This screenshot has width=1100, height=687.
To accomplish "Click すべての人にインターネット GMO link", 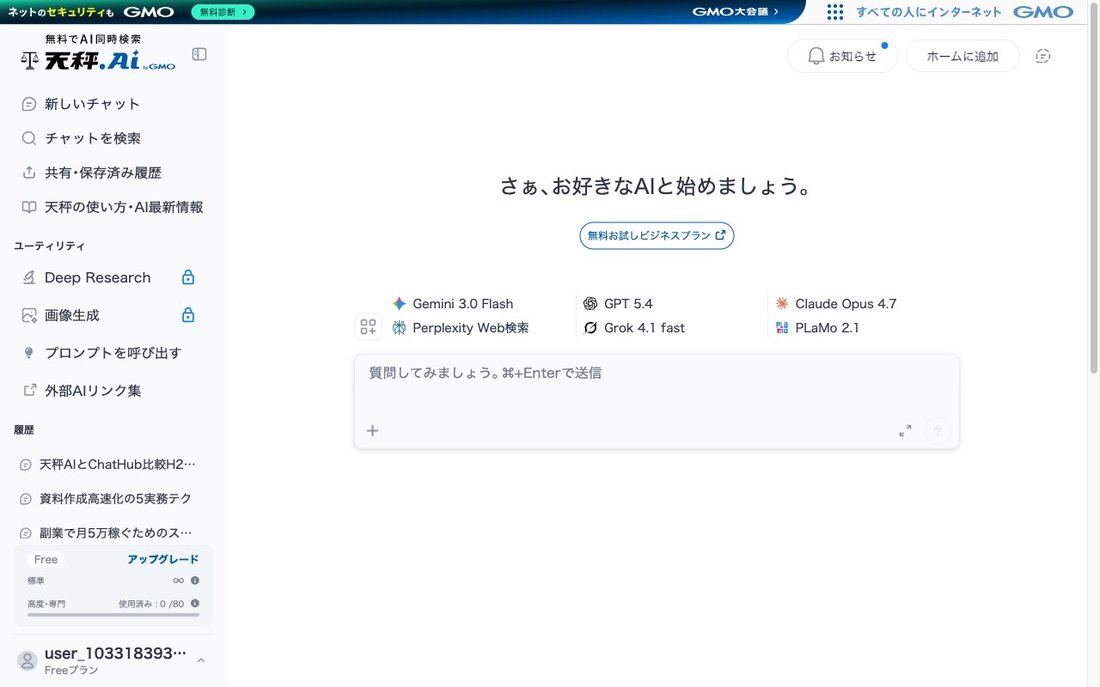I will point(965,12).
